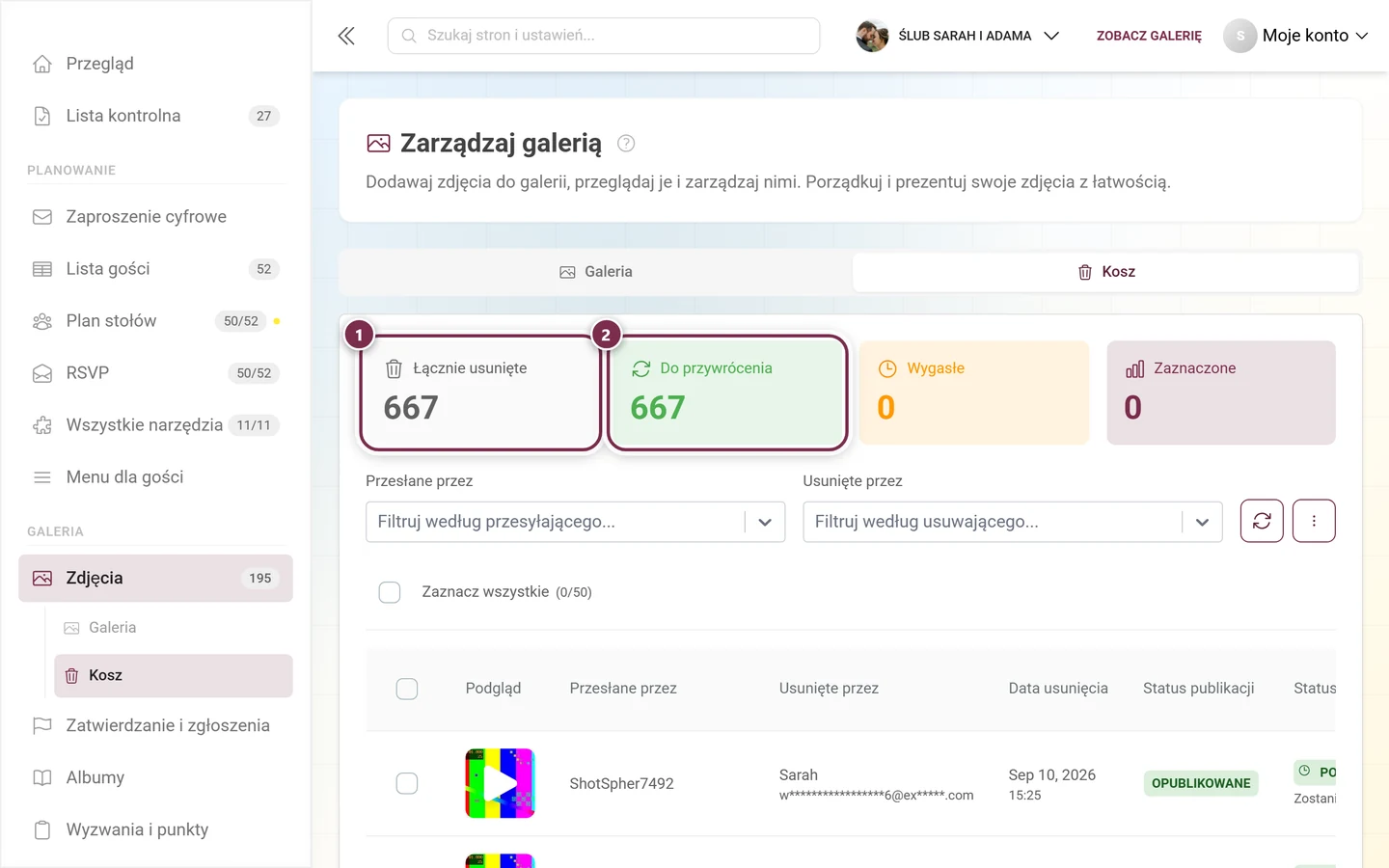The height and width of the screenshot is (868, 1389).
Task: Focus the Szukaj stron i ustawień search field
Action: pyautogui.click(x=604, y=36)
